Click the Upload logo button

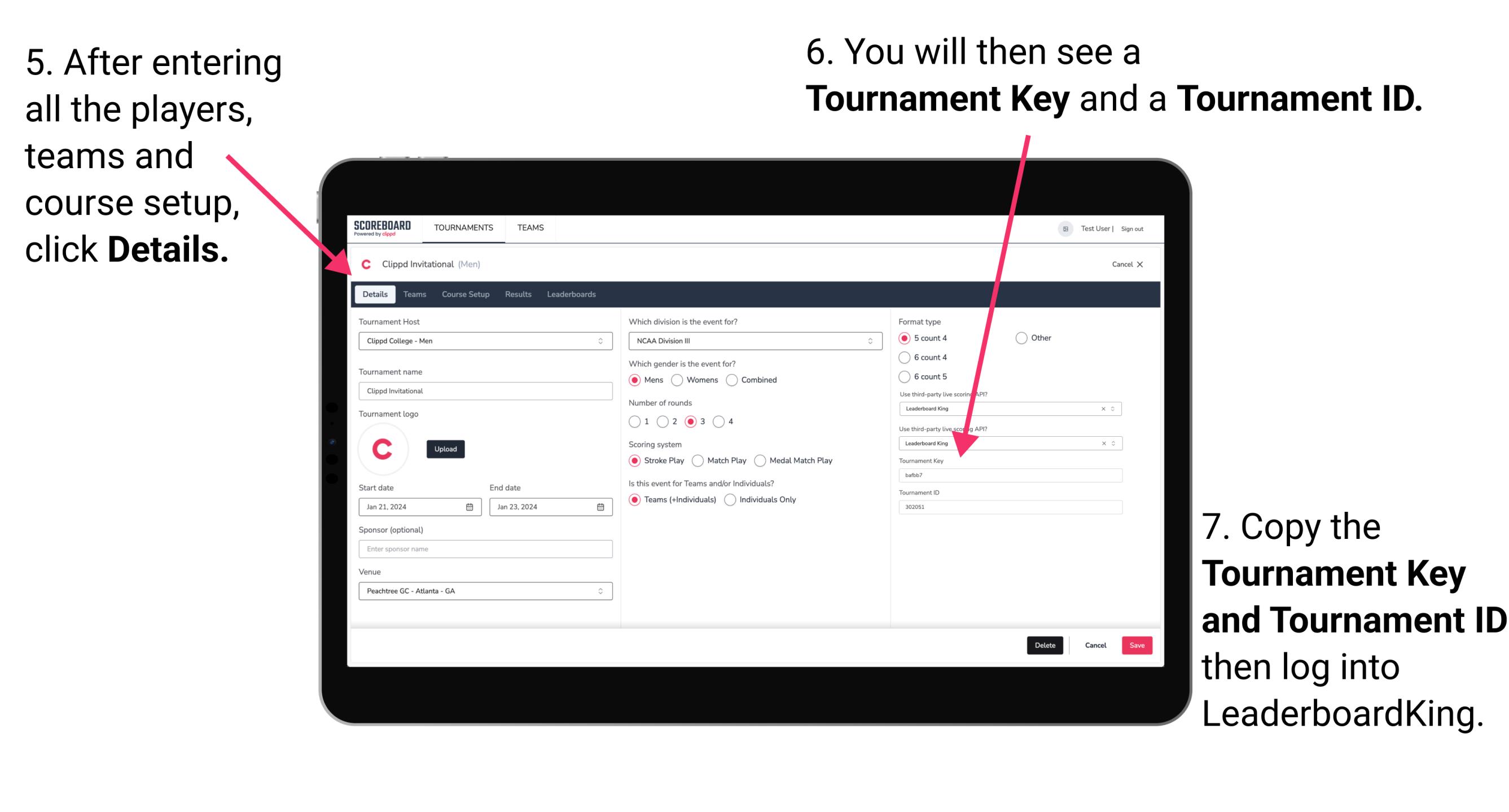pyautogui.click(x=446, y=449)
